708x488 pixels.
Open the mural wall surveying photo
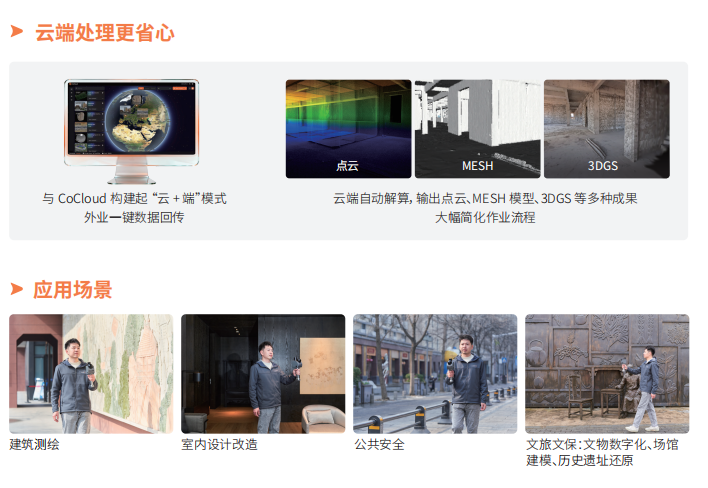tap(91, 373)
